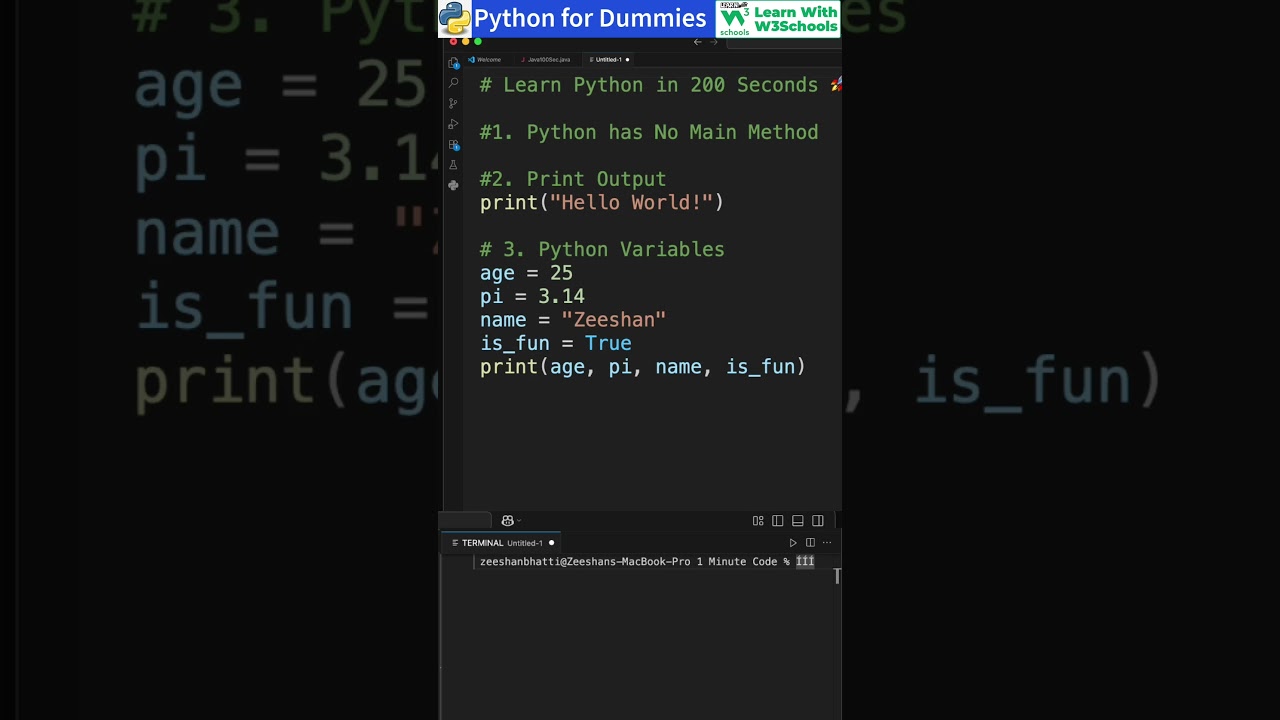The image size is (1280, 720).
Task: Open the Explorer view in activity bar
Action: [x=453, y=63]
